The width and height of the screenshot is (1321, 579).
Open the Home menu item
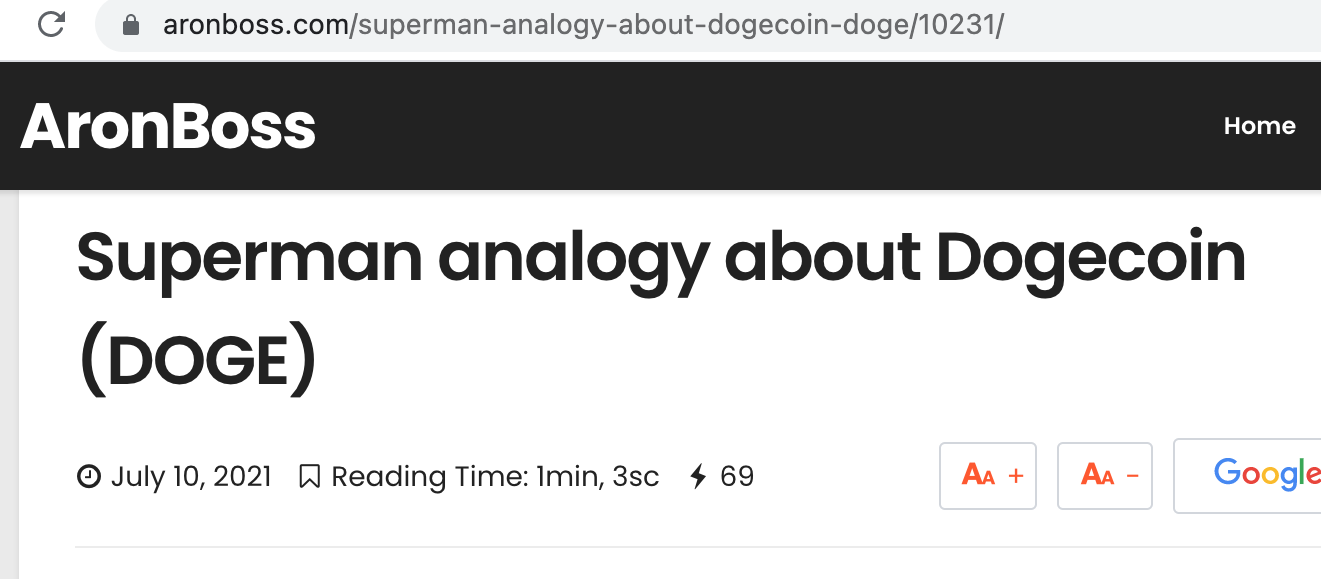(x=1260, y=126)
